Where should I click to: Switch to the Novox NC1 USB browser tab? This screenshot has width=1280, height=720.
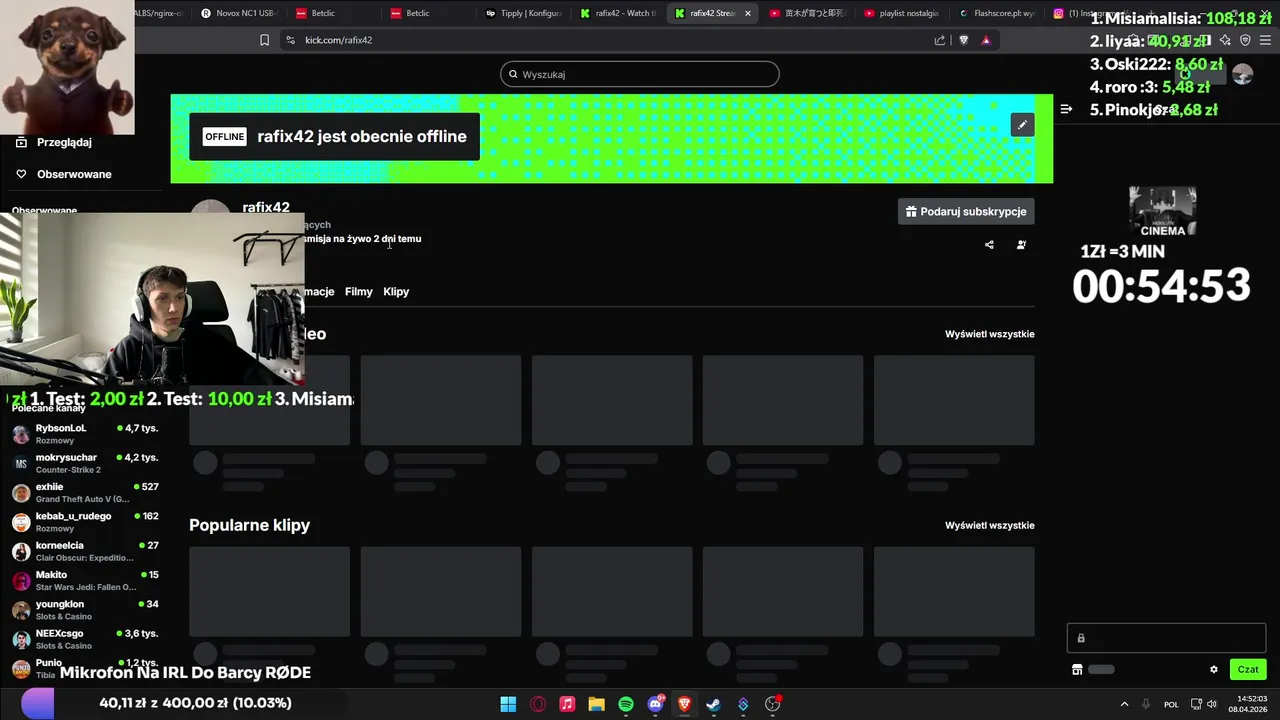[x=238, y=13]
